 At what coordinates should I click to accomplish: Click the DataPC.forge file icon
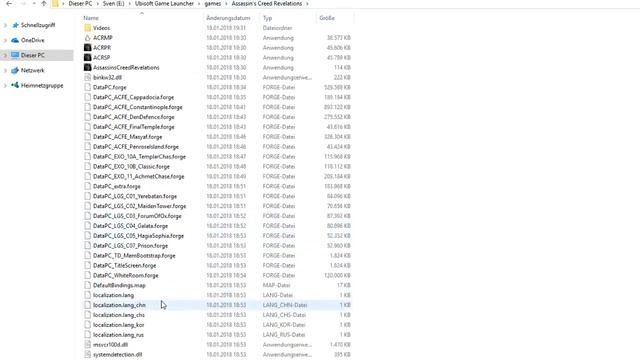87,87
